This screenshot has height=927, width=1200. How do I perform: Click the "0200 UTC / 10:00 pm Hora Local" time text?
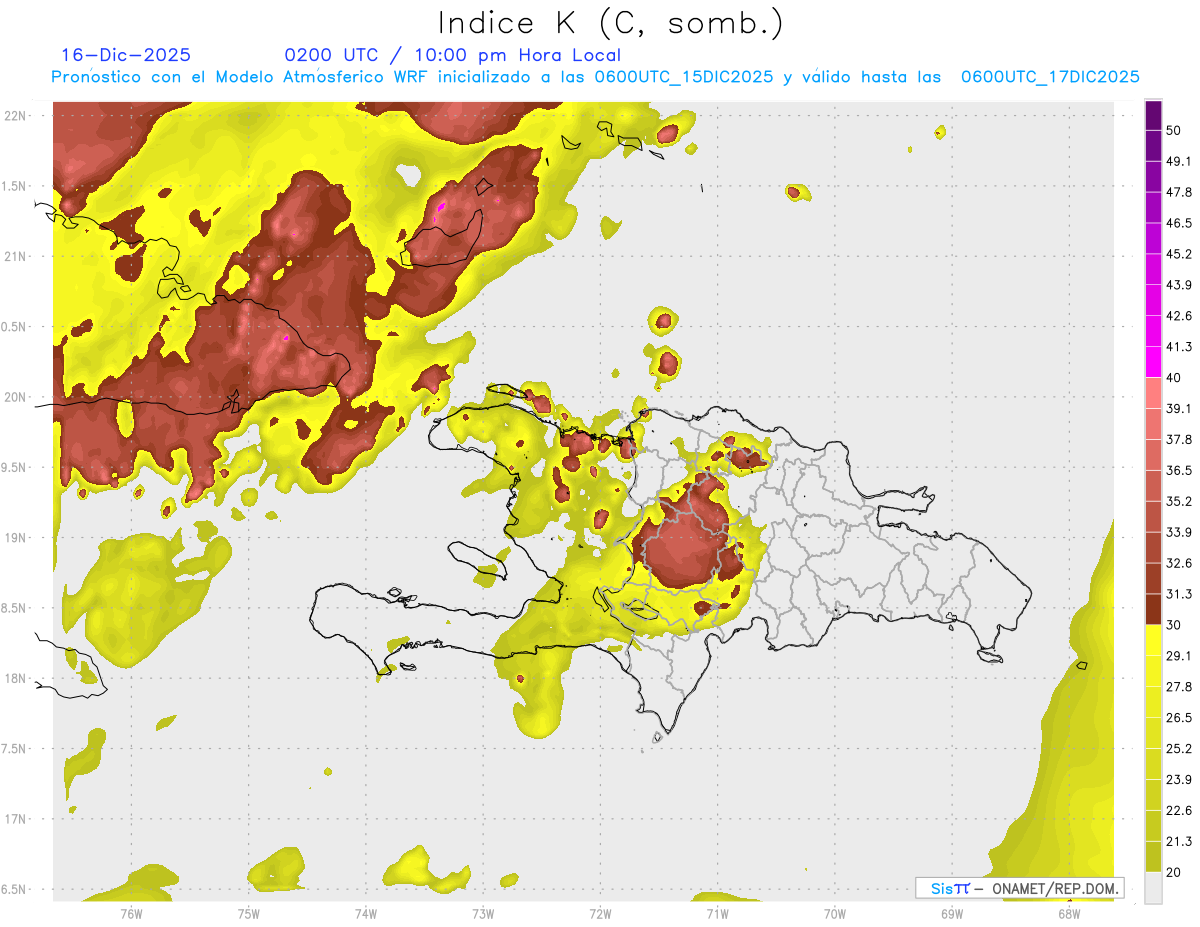pos(453,55)
